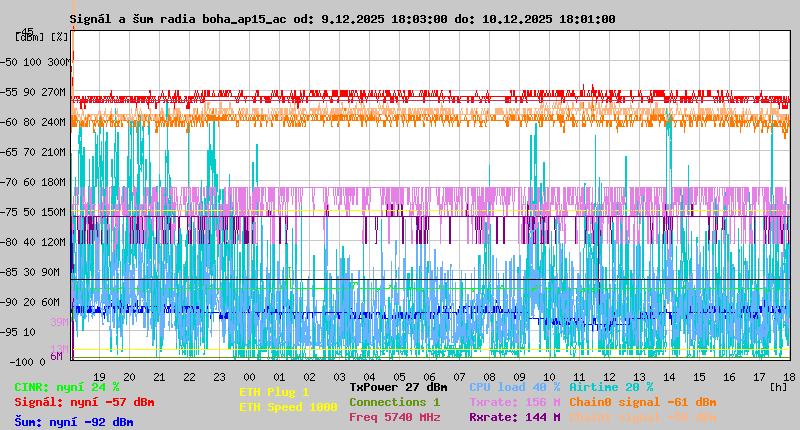Select the ETH Speed 1000 legend label
This screenshot has height=430, width=800.
[288, 407]
